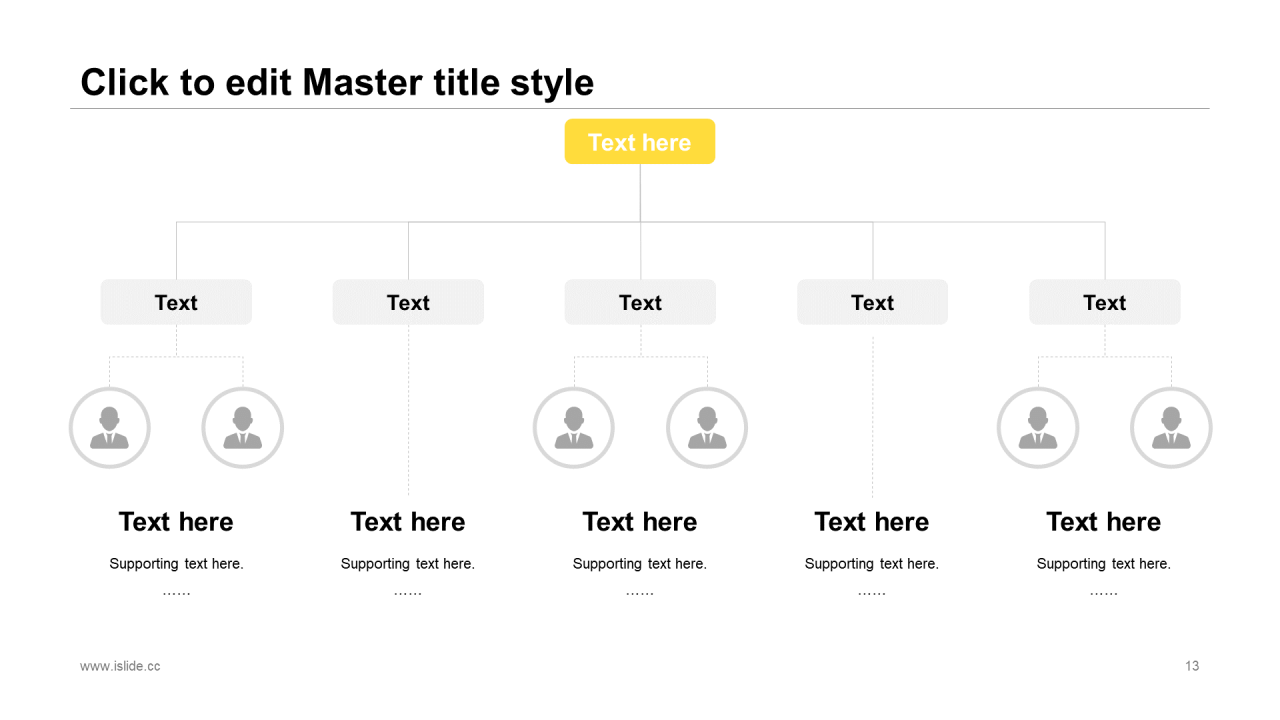This screenshot has height=720, width=1280.
Task: Click right person icon under middle Text box
Action: pos(707,428)
